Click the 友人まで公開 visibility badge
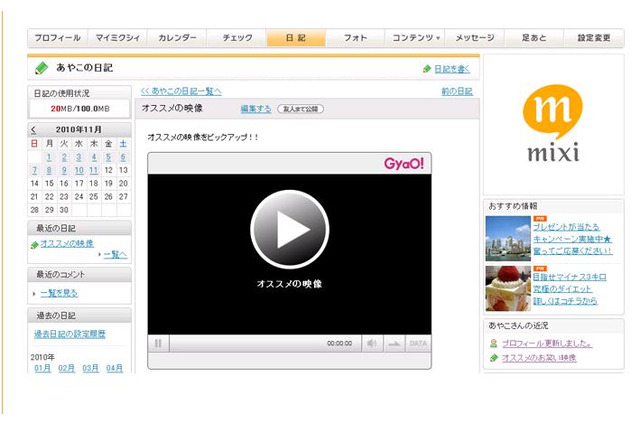Viewport: 640px width, 426px height. (300, 109)
